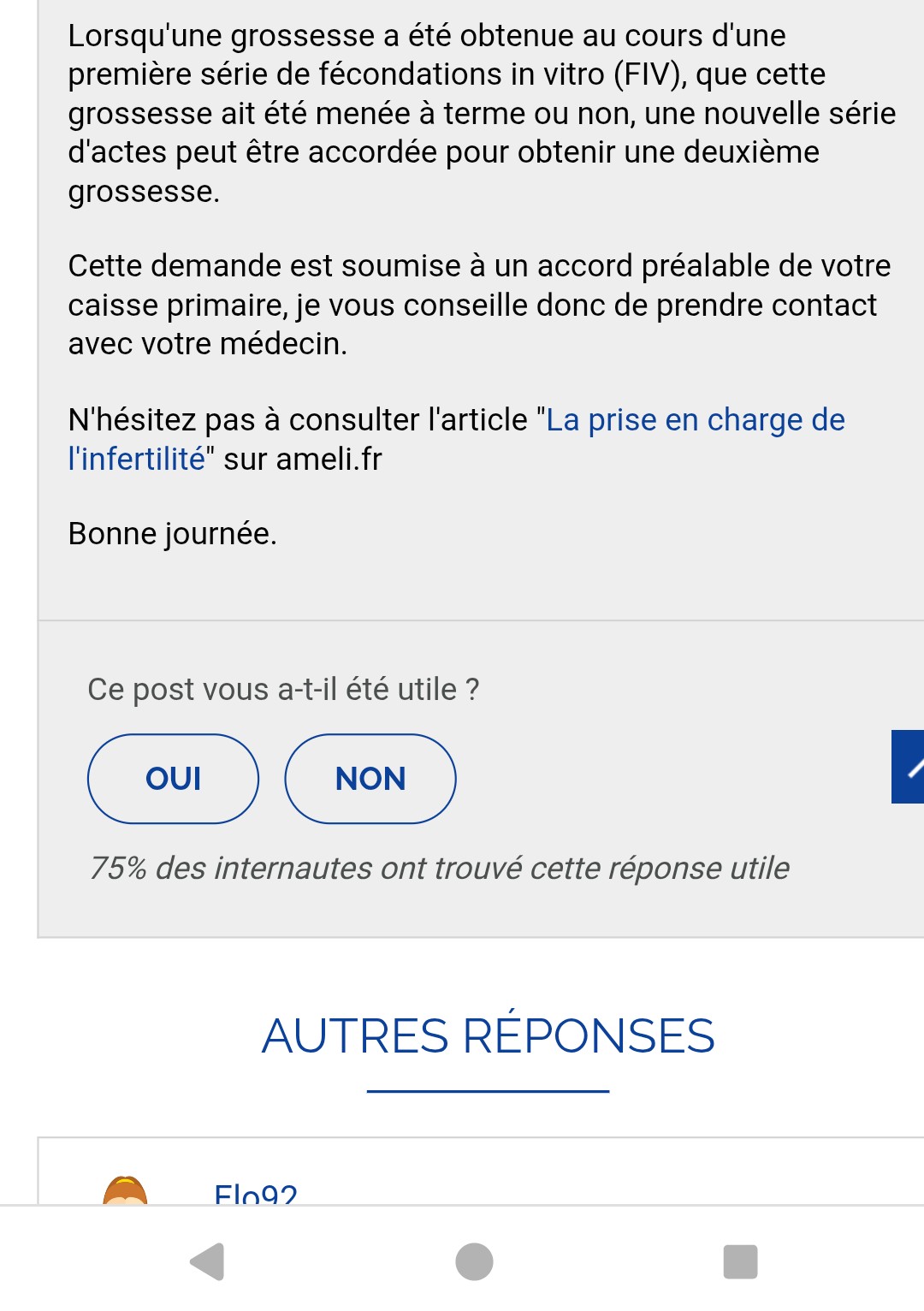924x1311 pixels.
Task: Tap the "Bonne journée." closing line
Action: 173,533
